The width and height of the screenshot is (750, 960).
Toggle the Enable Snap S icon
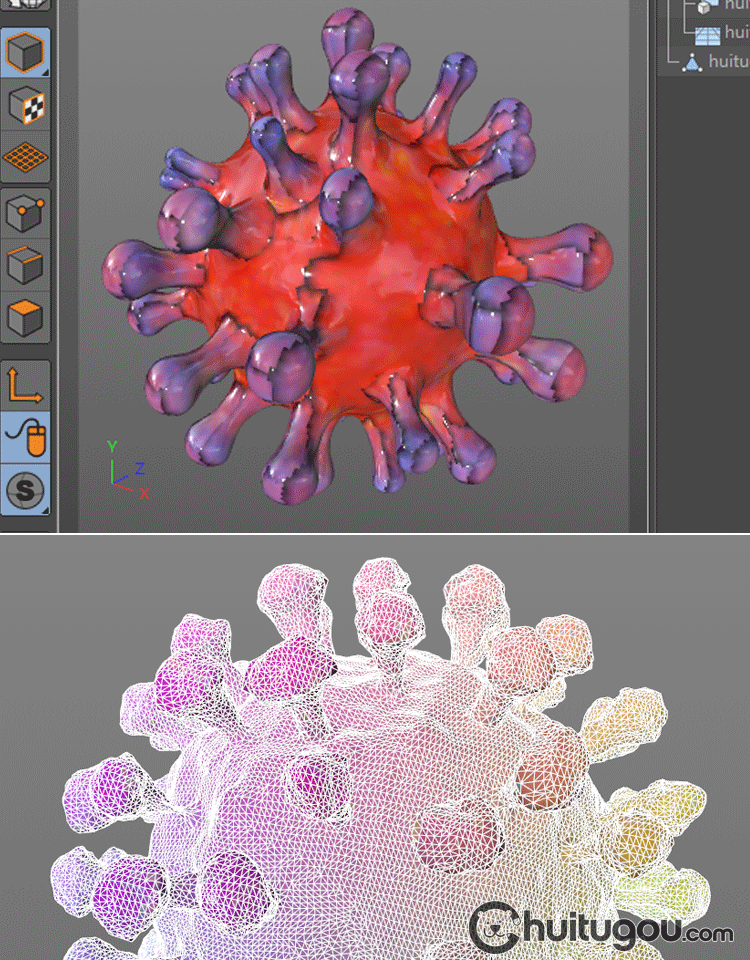(x=25, y=490)
